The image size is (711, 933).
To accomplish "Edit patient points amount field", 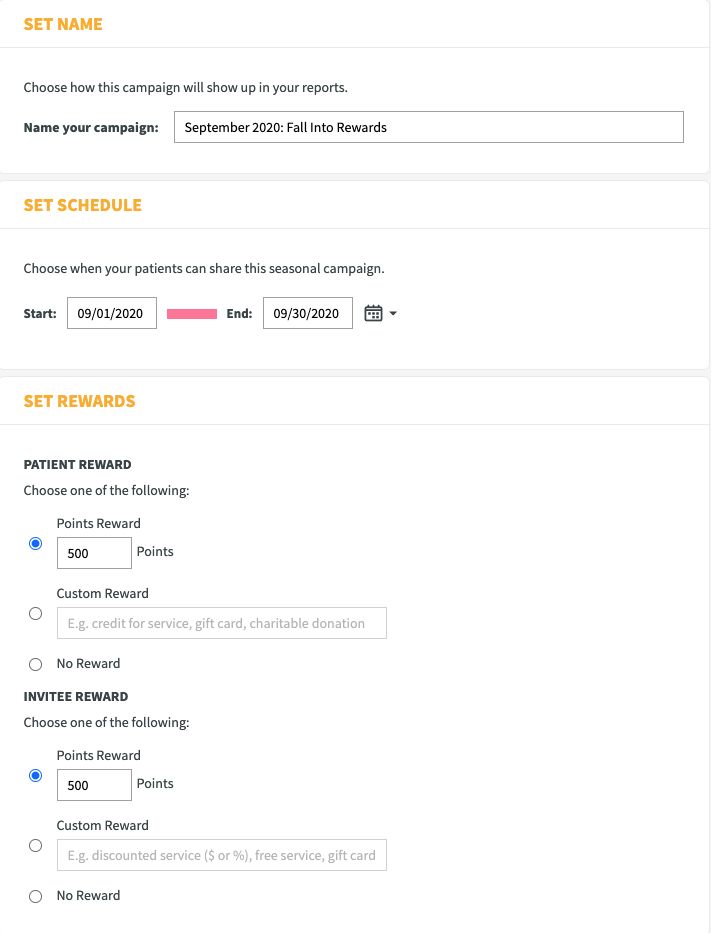I will [x=94, y=553].
